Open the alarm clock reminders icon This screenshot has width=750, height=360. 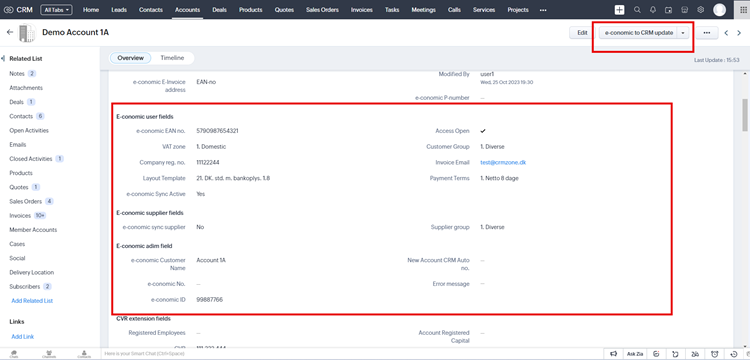(715, 354)
